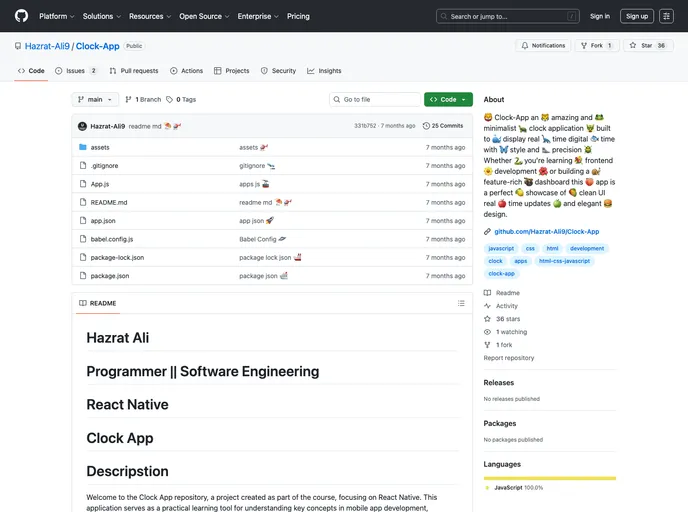Click the JavaScript language color bar
Viewport: 688px width, 512px height.
549,478
